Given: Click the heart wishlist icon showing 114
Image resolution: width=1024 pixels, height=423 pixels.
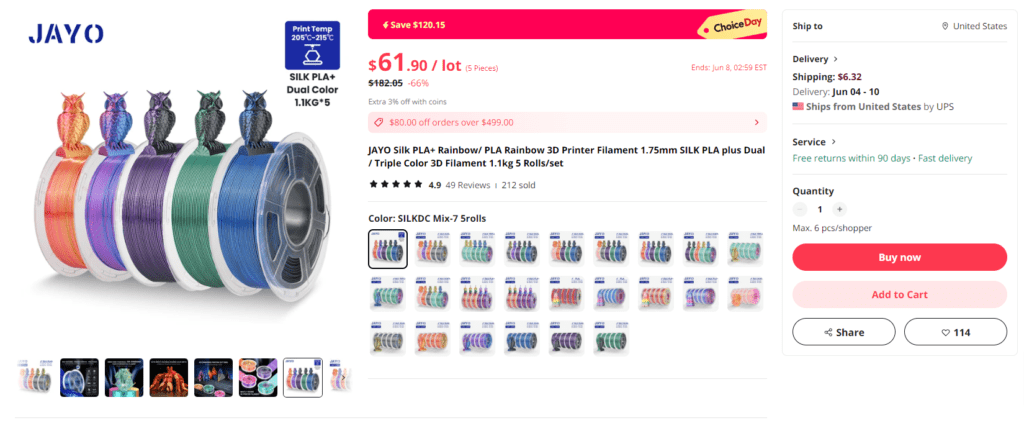Looking at the screenshot, I should [945, 332].
